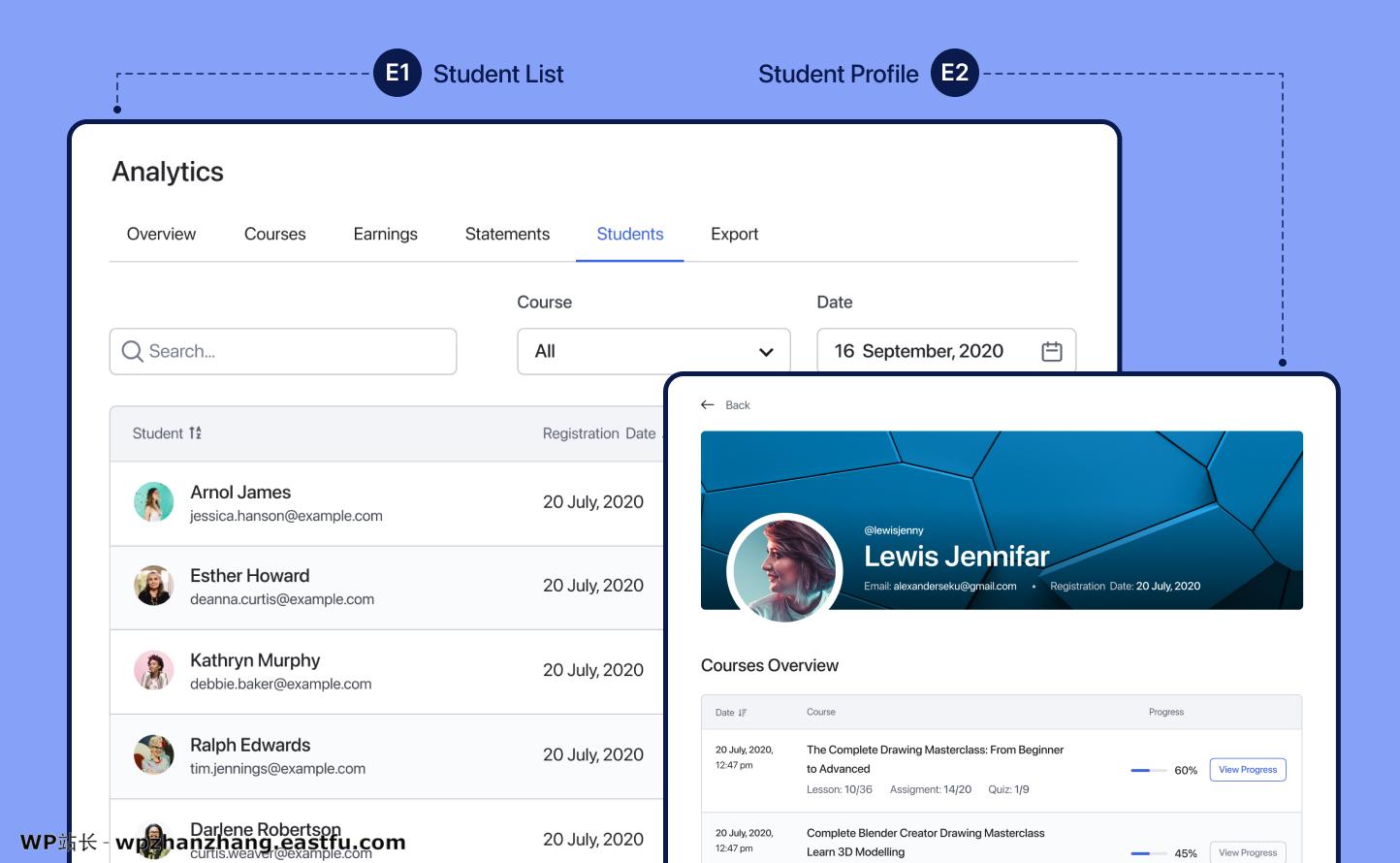Click View Progress for the Blender Masterclass
Viewport: 1400px width, 863px height.
[1247, 852]
